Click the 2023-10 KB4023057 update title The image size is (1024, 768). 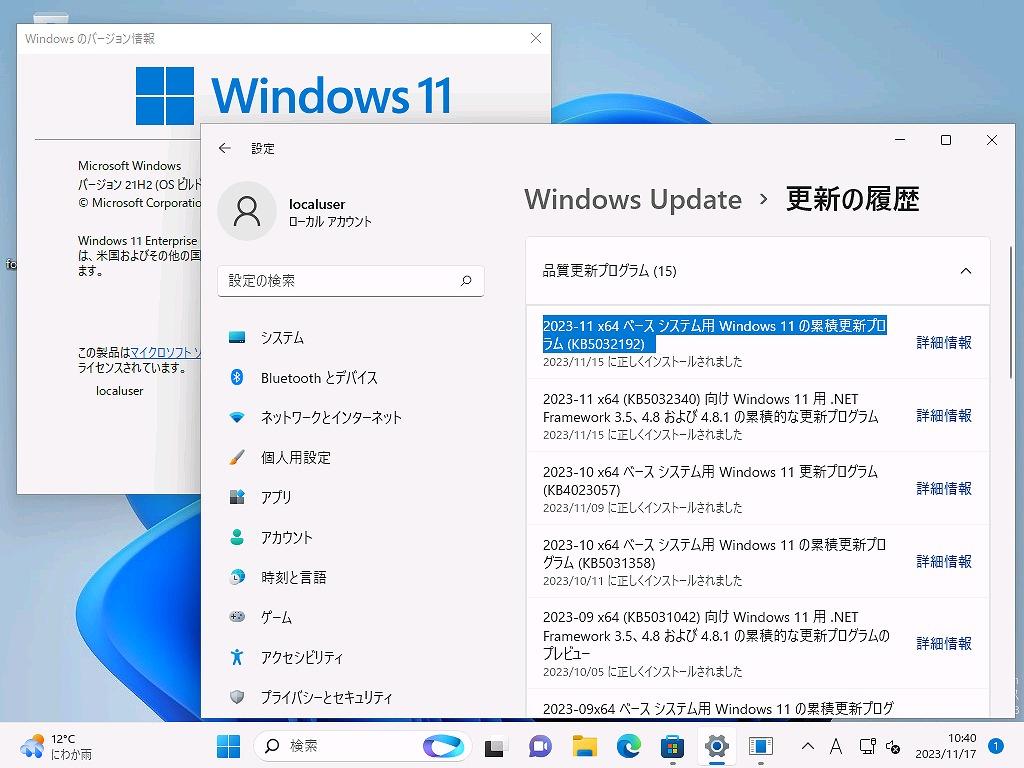[711, 481]
